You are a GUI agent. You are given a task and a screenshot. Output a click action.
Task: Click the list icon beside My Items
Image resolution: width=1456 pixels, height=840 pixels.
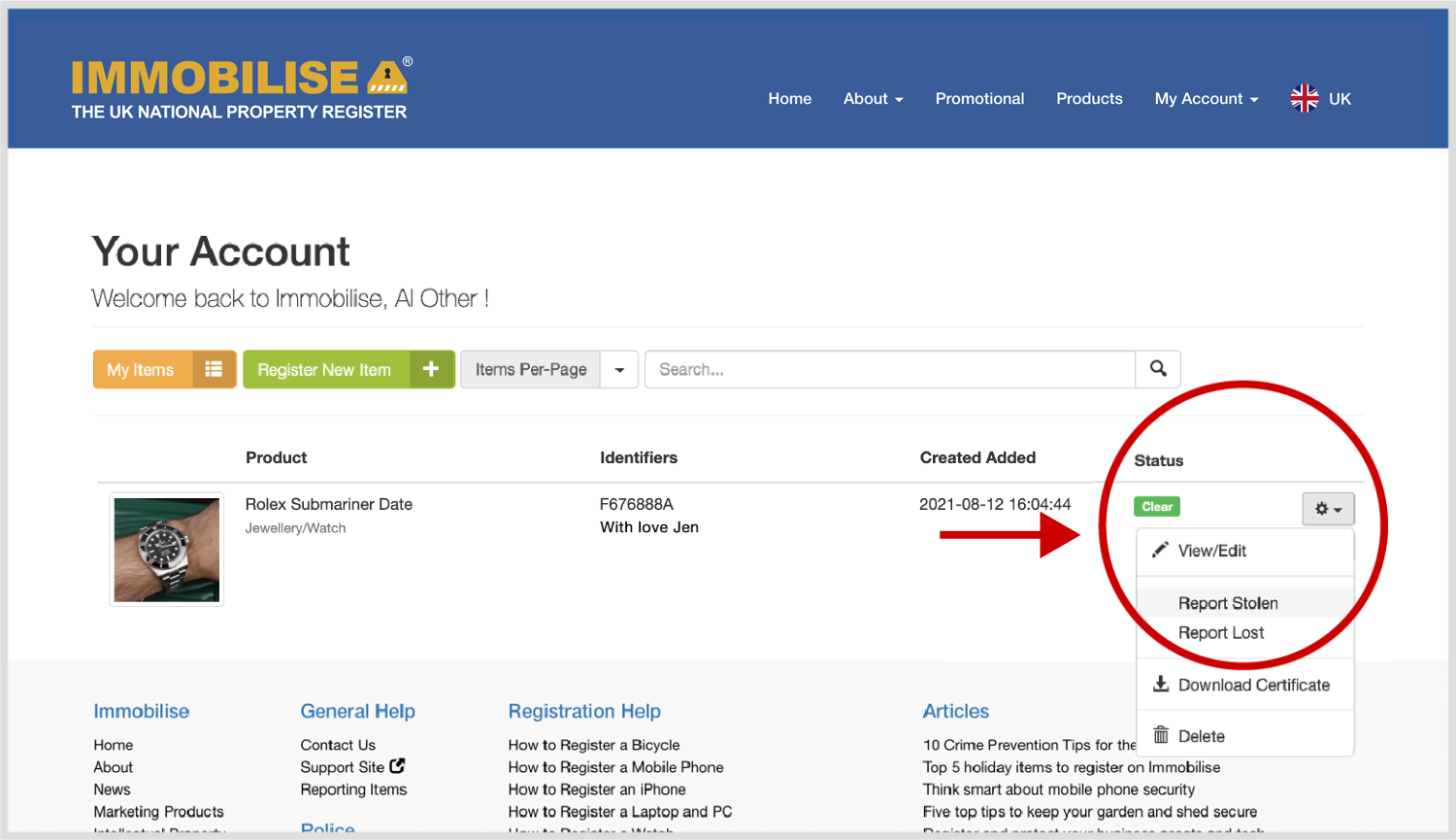(x=214, y=369)
